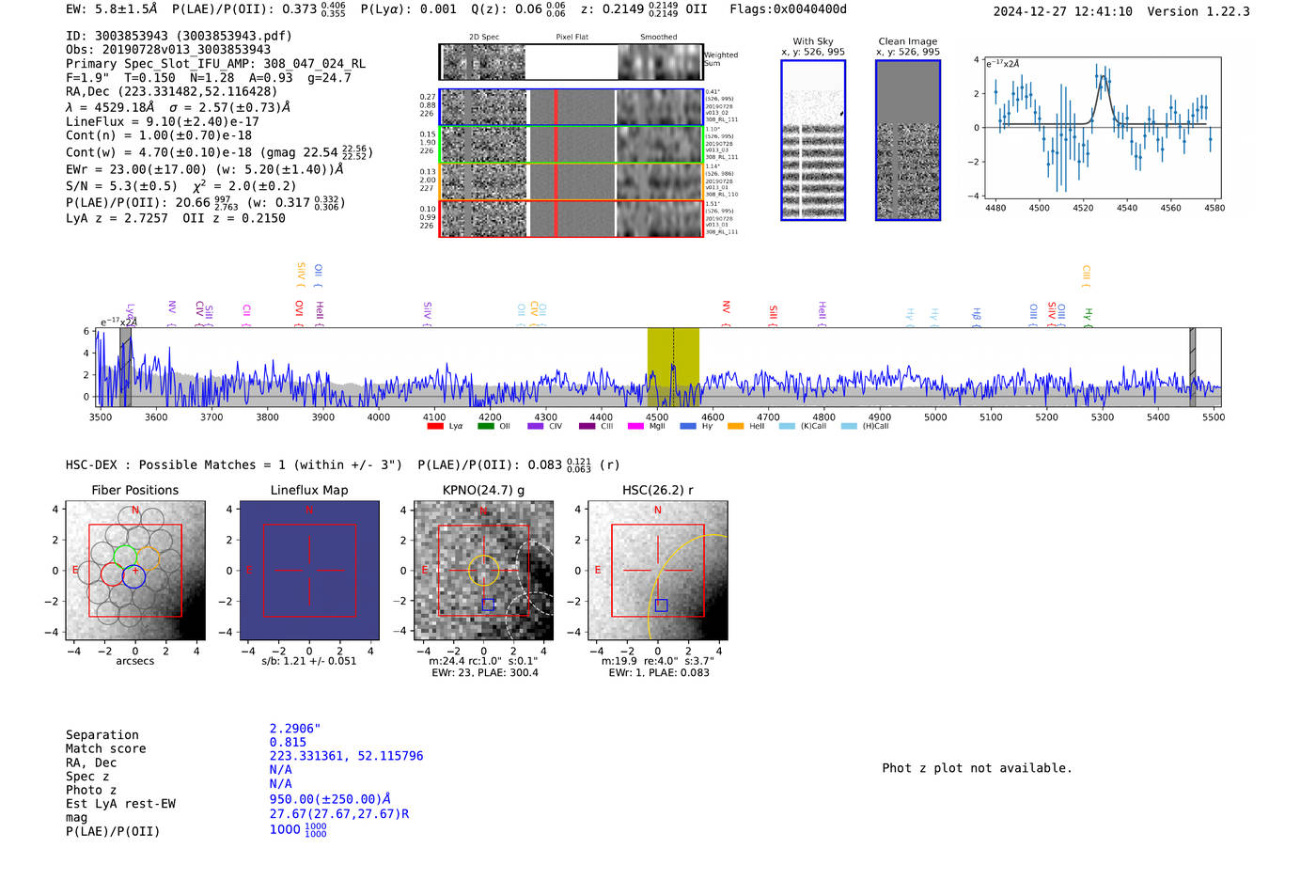Screen dimensions: 1316x896
Task: Click the blue Hγ legend swatch
Action: pos(688,426)
